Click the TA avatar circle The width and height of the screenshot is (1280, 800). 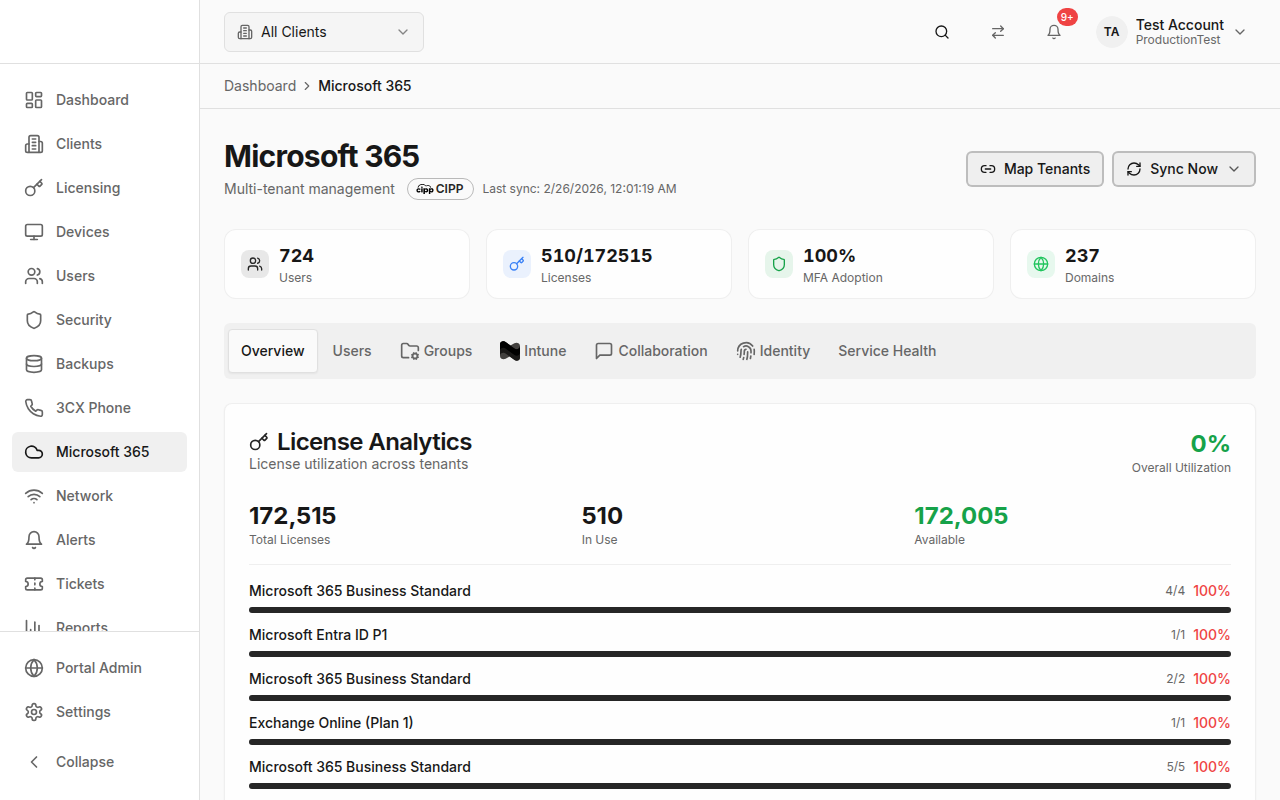coord(1112,32)
